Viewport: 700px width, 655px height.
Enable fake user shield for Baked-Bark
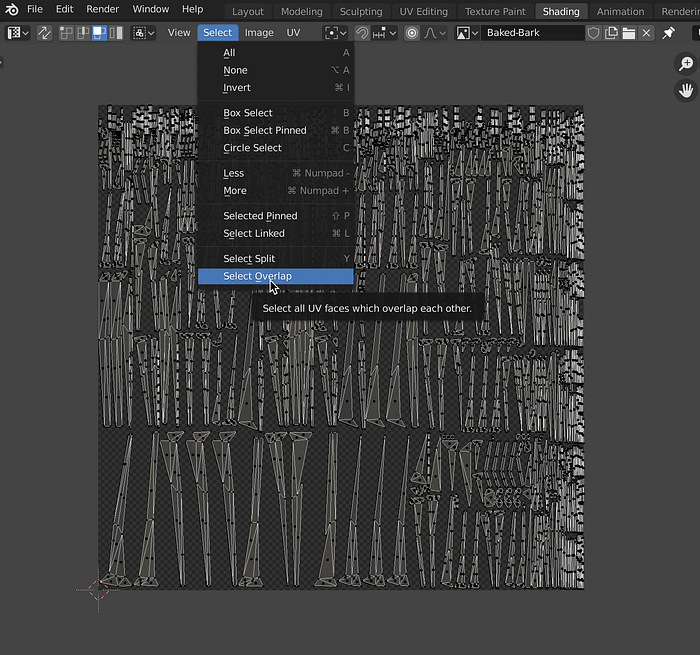(593, 33)
